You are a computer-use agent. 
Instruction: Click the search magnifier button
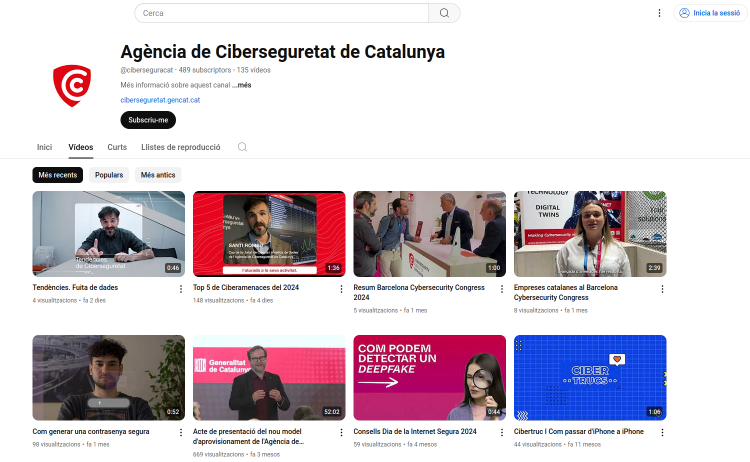[x=444, y=13]
